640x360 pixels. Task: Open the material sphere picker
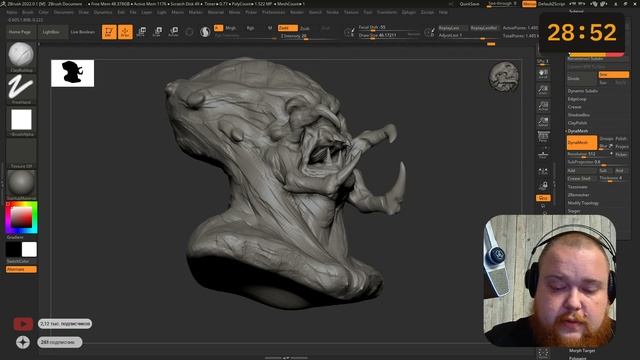point(21,184)
